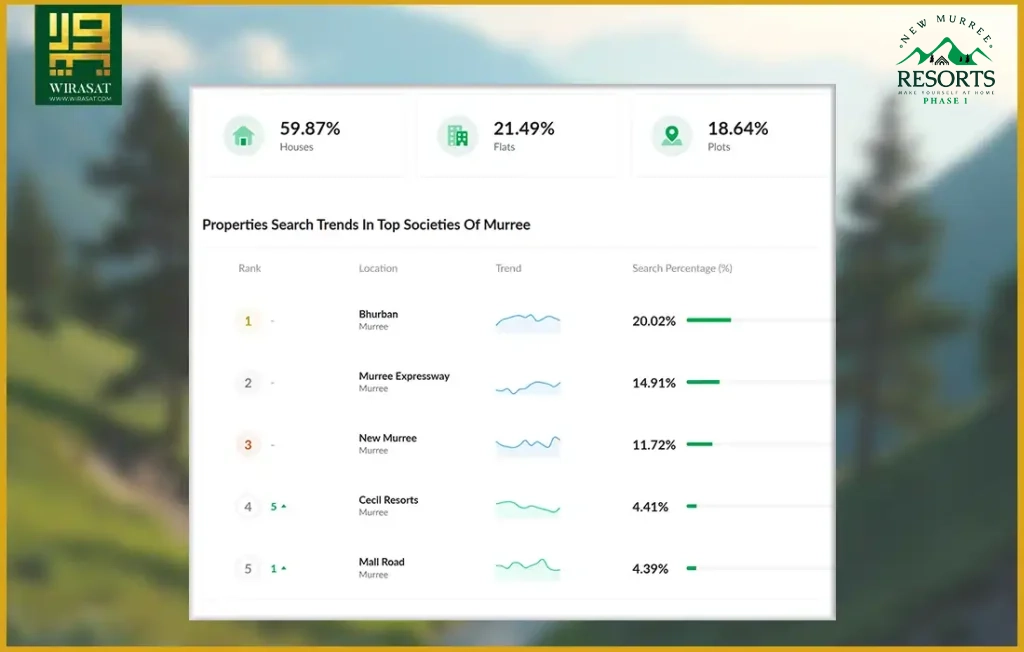Open the Wirasat logo in top corner
The height and width of the screenshot is (652, 1024).
78,54
